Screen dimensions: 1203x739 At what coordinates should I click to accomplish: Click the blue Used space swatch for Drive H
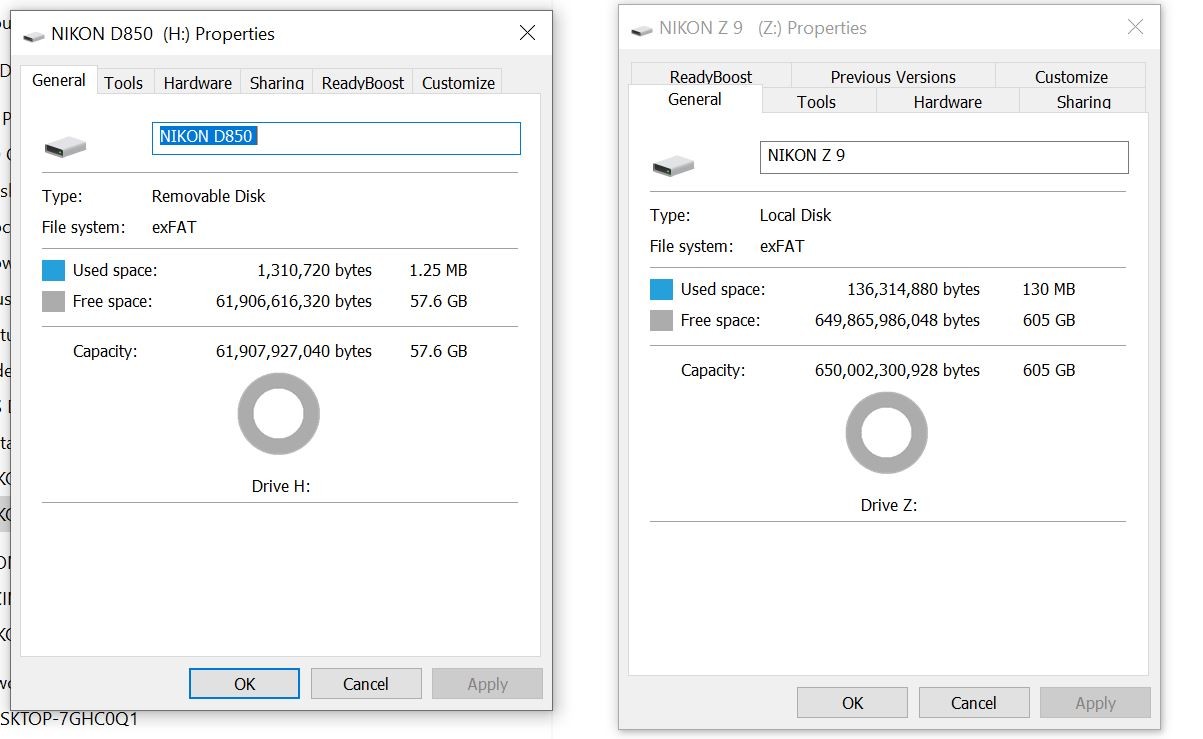53,270
